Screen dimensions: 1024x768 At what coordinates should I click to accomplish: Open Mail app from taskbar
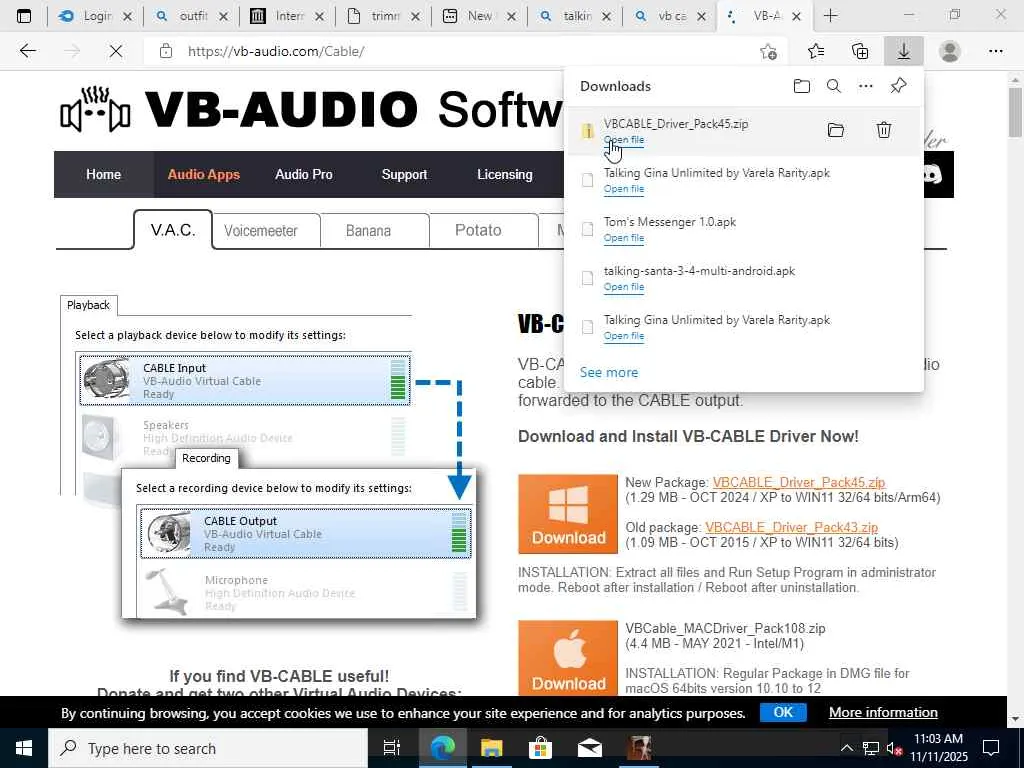[590, 748]
